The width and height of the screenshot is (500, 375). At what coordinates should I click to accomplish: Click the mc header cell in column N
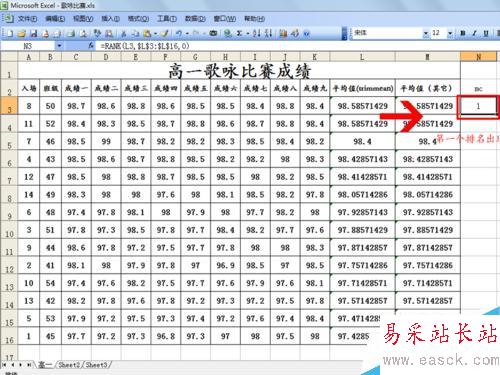pyautogui.click(x=478, y=89)
